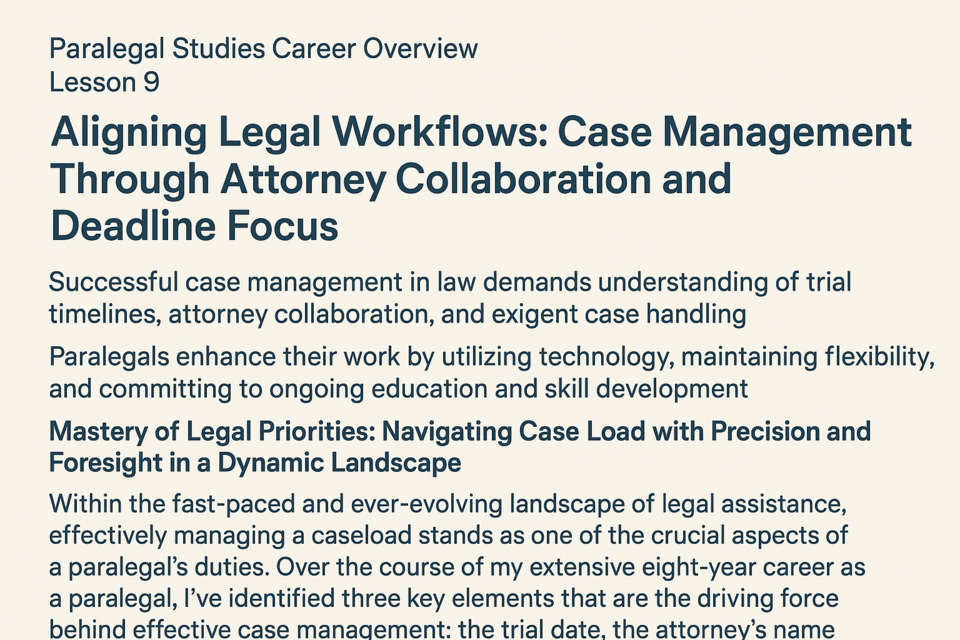
Task: Click the line 'and committing to ongoing education'
Action: point(399,389)
